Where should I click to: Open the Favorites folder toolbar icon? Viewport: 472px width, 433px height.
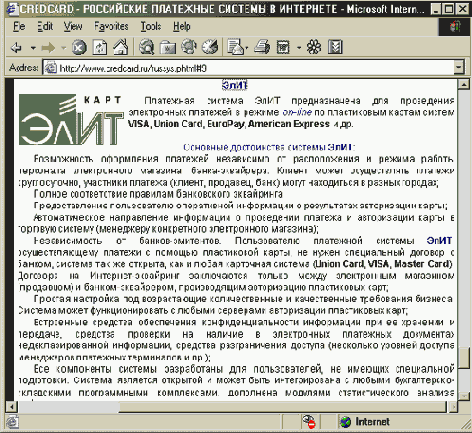pos(168,47)
